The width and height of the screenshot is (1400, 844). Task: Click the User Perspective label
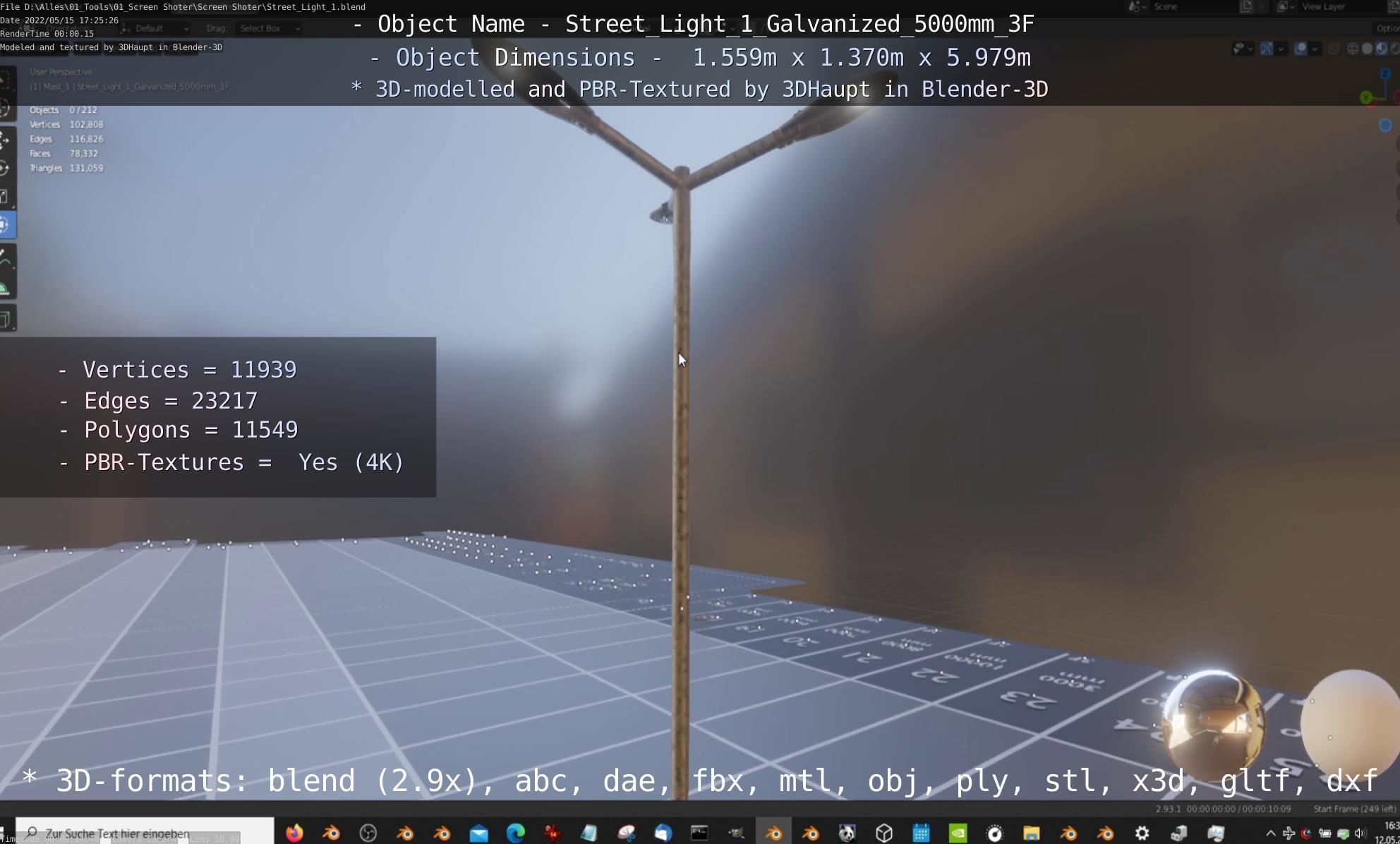click(61, 72)
